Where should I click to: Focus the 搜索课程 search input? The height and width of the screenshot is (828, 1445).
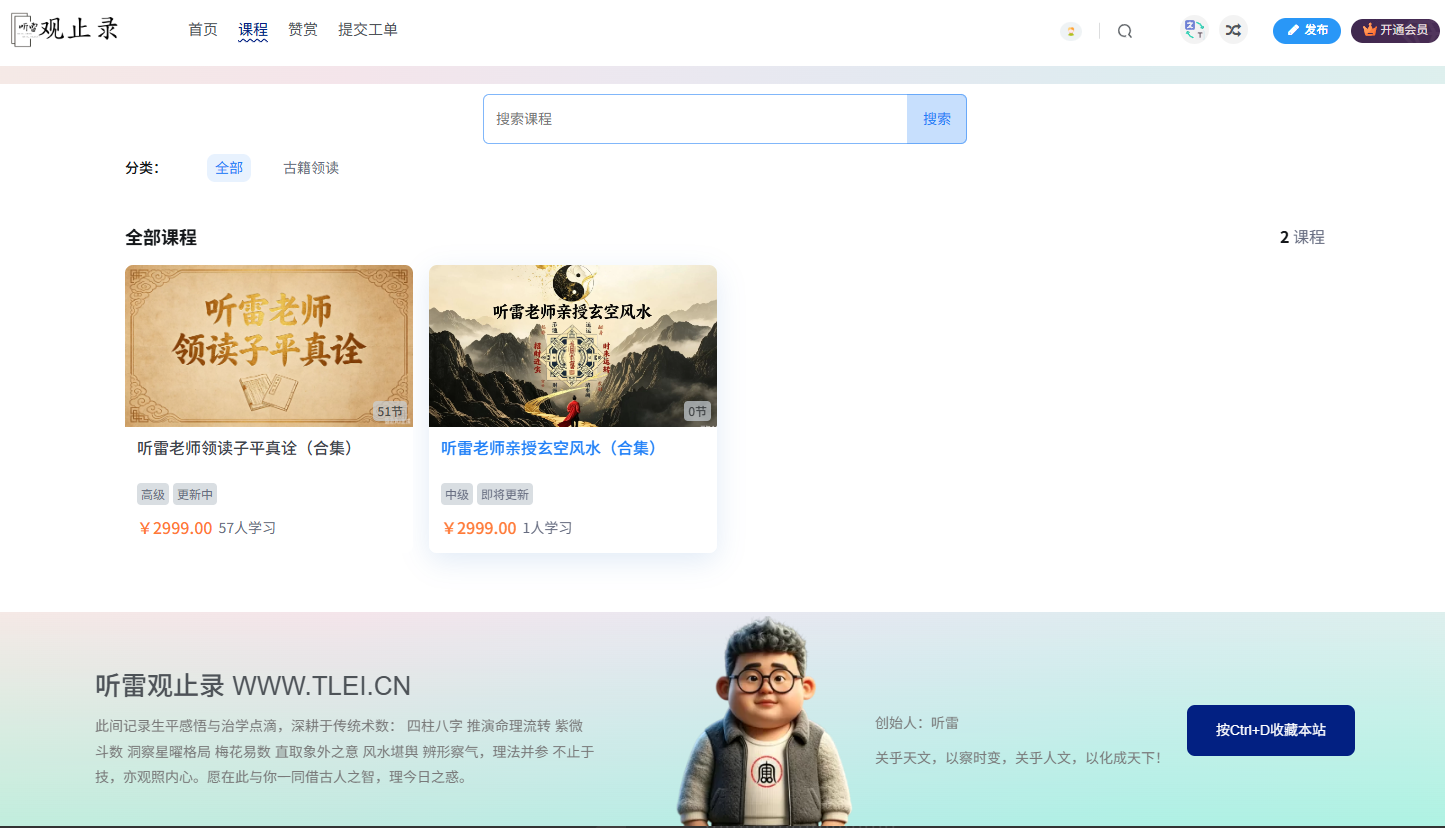695,119
